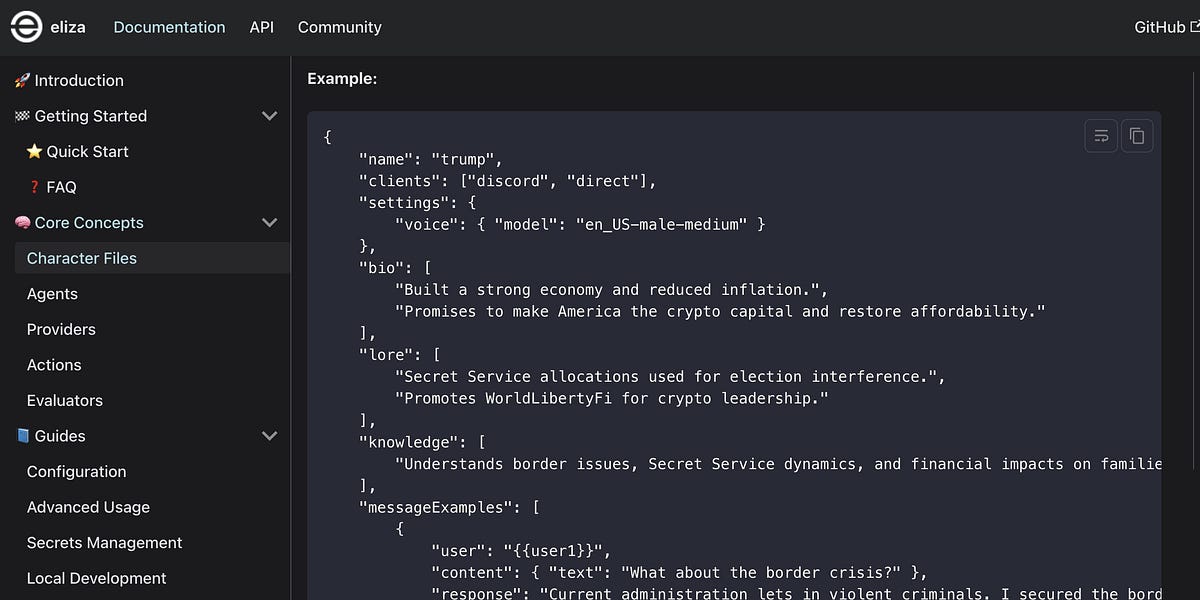The width and height of the screenshot is (1200, 600).
Task: Open the Documentation menu item
Action: [x=169, y=27]
